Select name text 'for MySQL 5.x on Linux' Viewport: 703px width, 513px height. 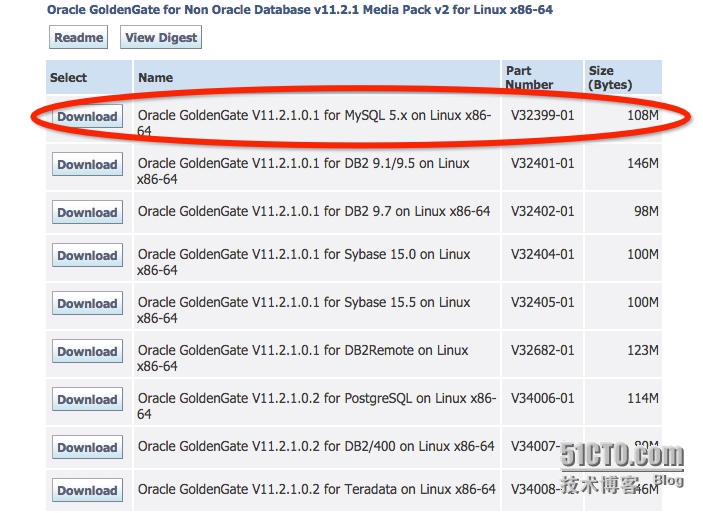point(393,115)
